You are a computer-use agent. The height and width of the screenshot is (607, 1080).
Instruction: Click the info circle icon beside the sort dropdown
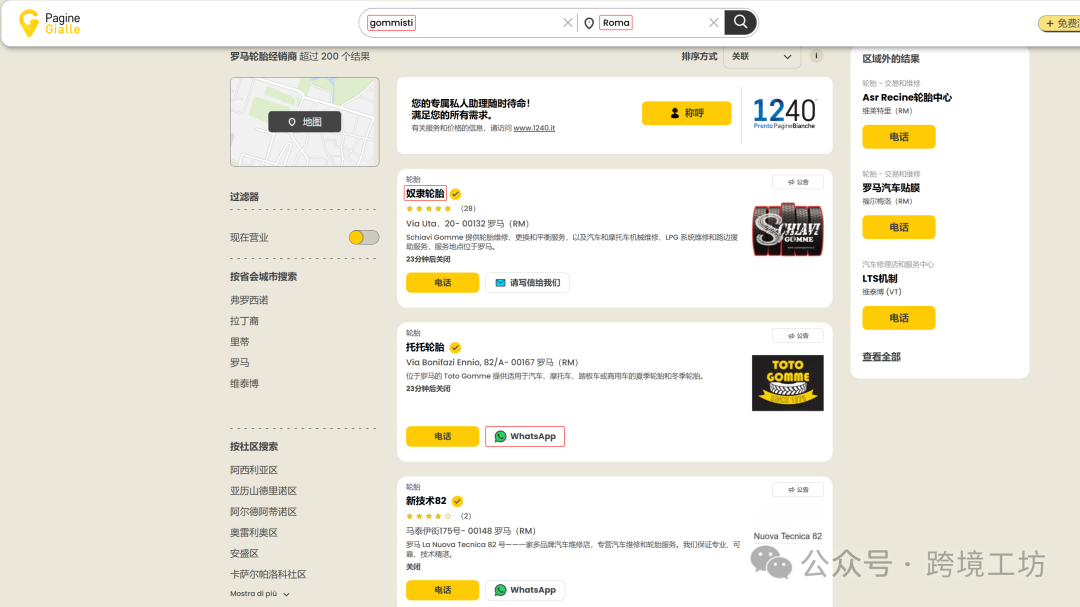coord(815,56)
